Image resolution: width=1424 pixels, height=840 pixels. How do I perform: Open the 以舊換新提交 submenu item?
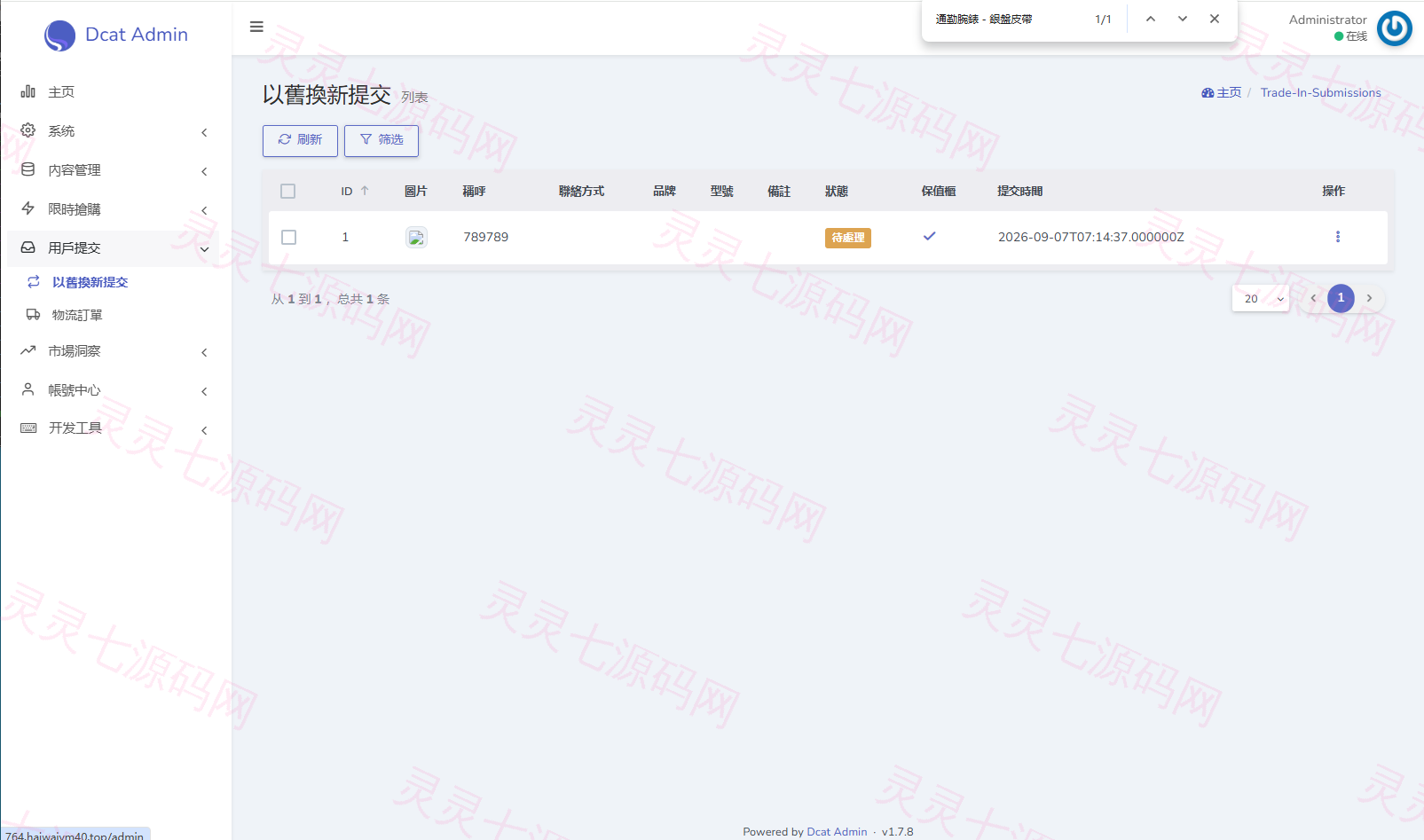tap(114, 282)
